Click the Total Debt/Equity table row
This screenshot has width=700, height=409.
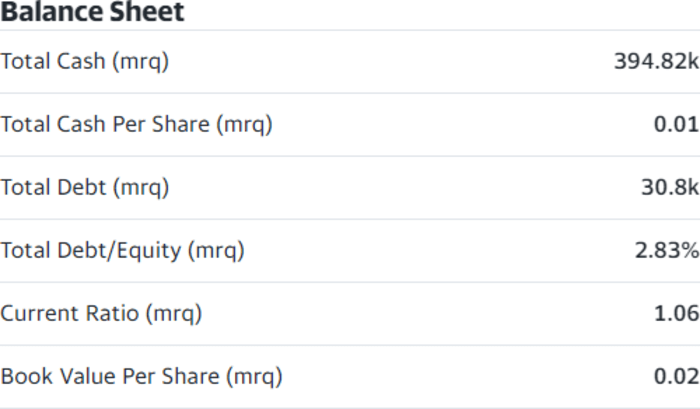click(350, 250)
